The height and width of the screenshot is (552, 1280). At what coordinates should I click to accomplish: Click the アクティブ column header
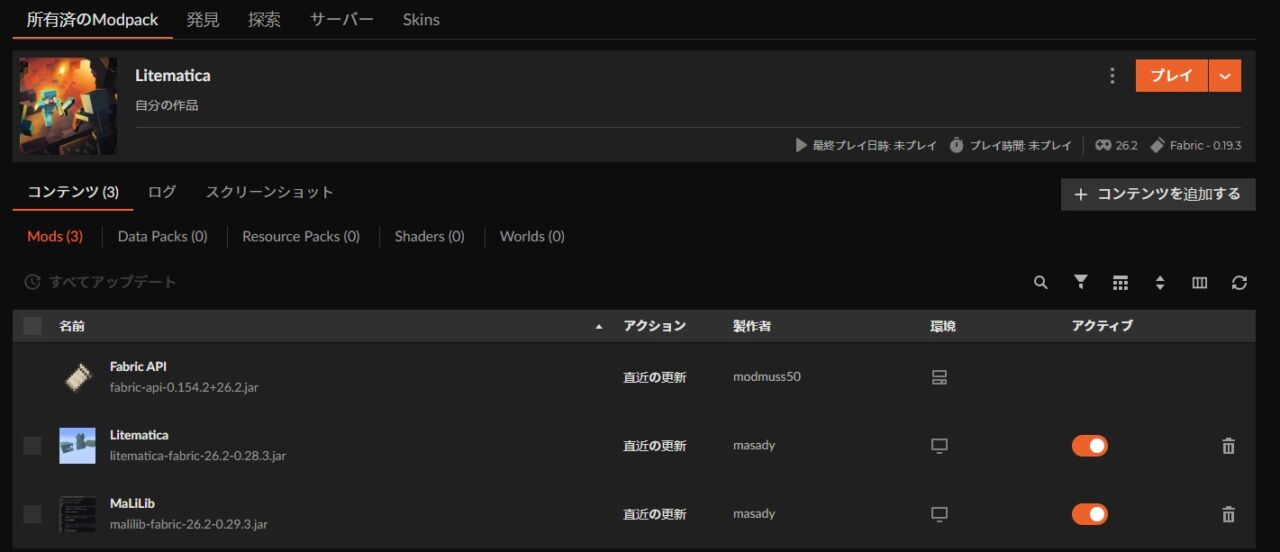(x=1102, y=326)
